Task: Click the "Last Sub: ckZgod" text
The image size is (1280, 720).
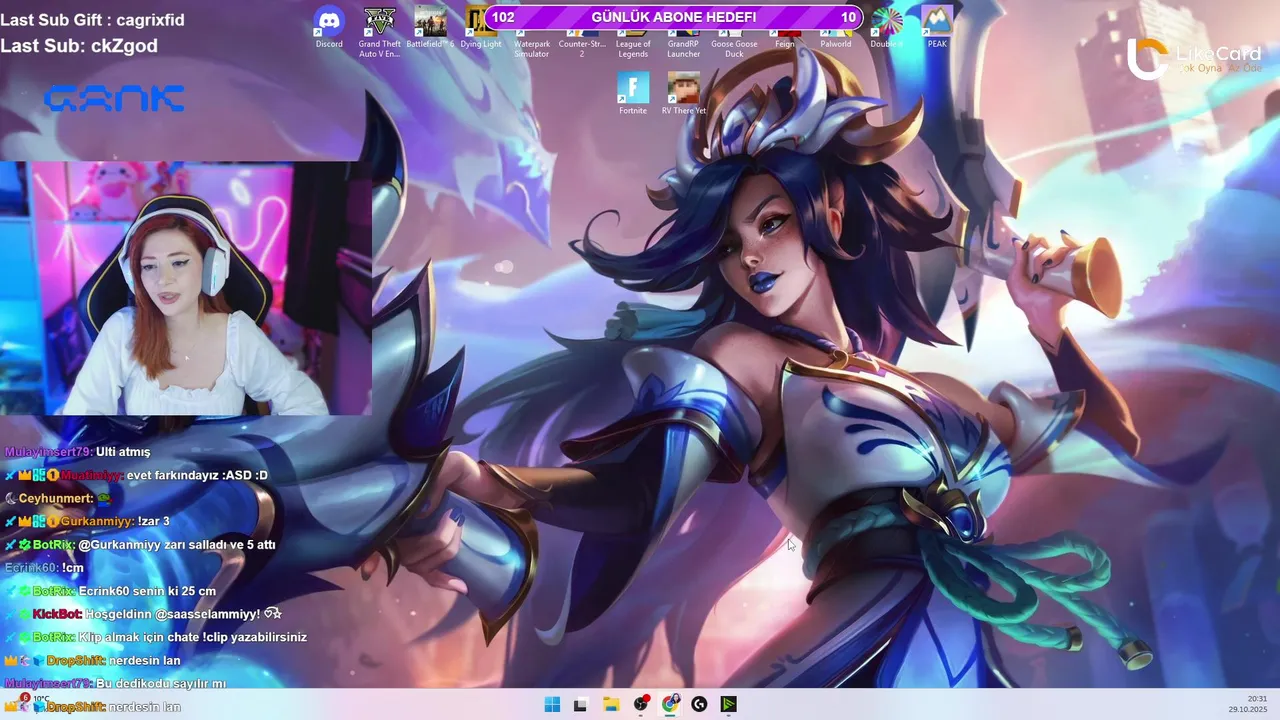Action: (79, 46)
